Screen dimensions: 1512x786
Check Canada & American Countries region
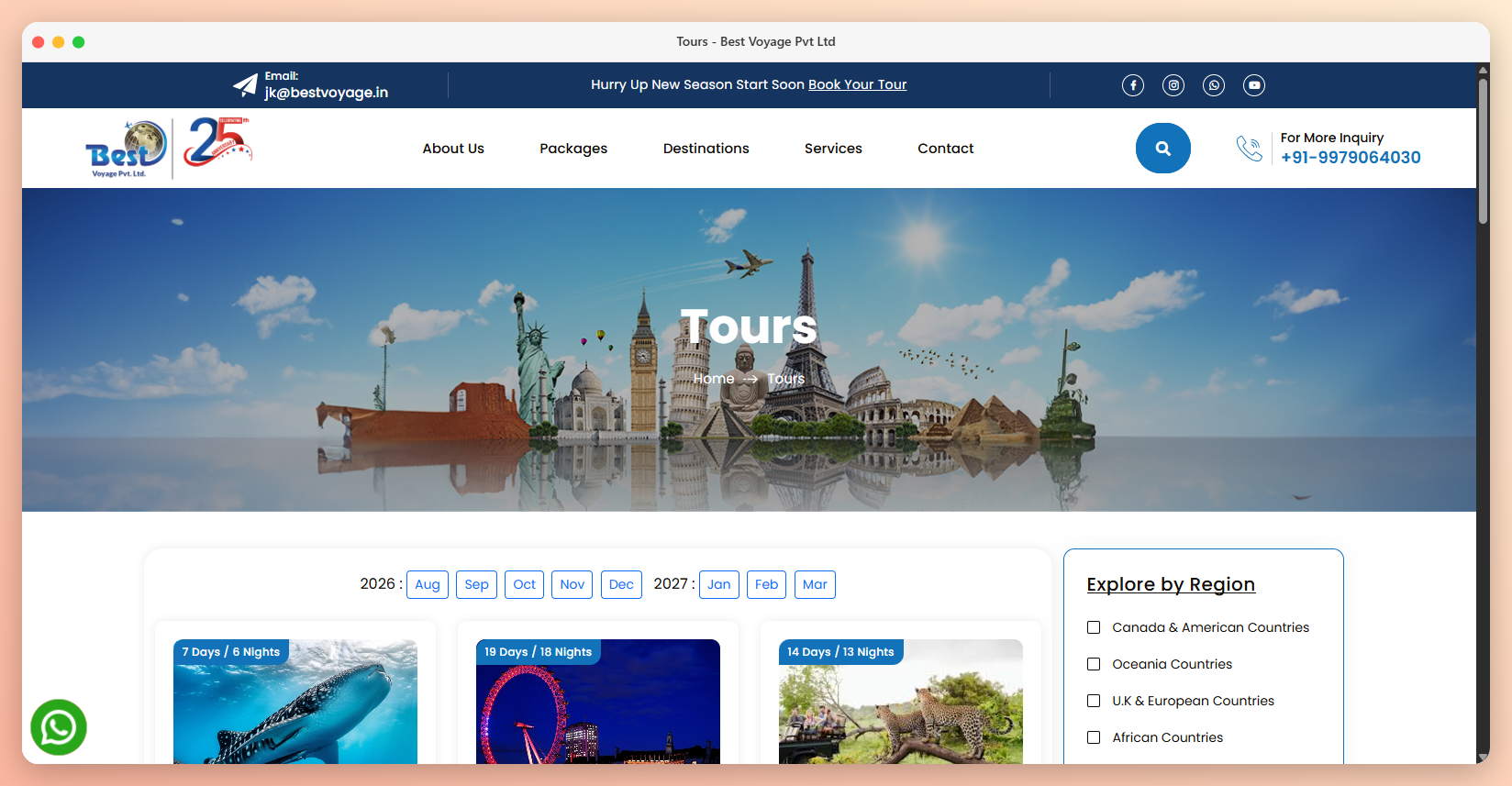[x=1094, y=627]
